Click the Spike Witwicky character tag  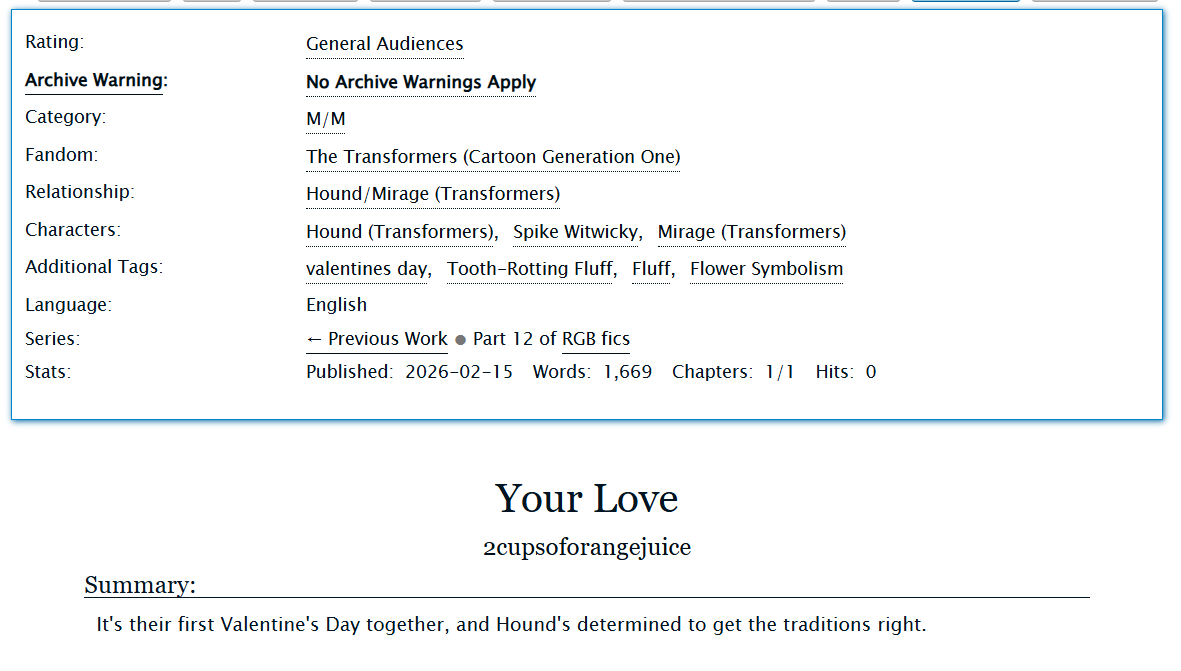click(x=575, y=232)
